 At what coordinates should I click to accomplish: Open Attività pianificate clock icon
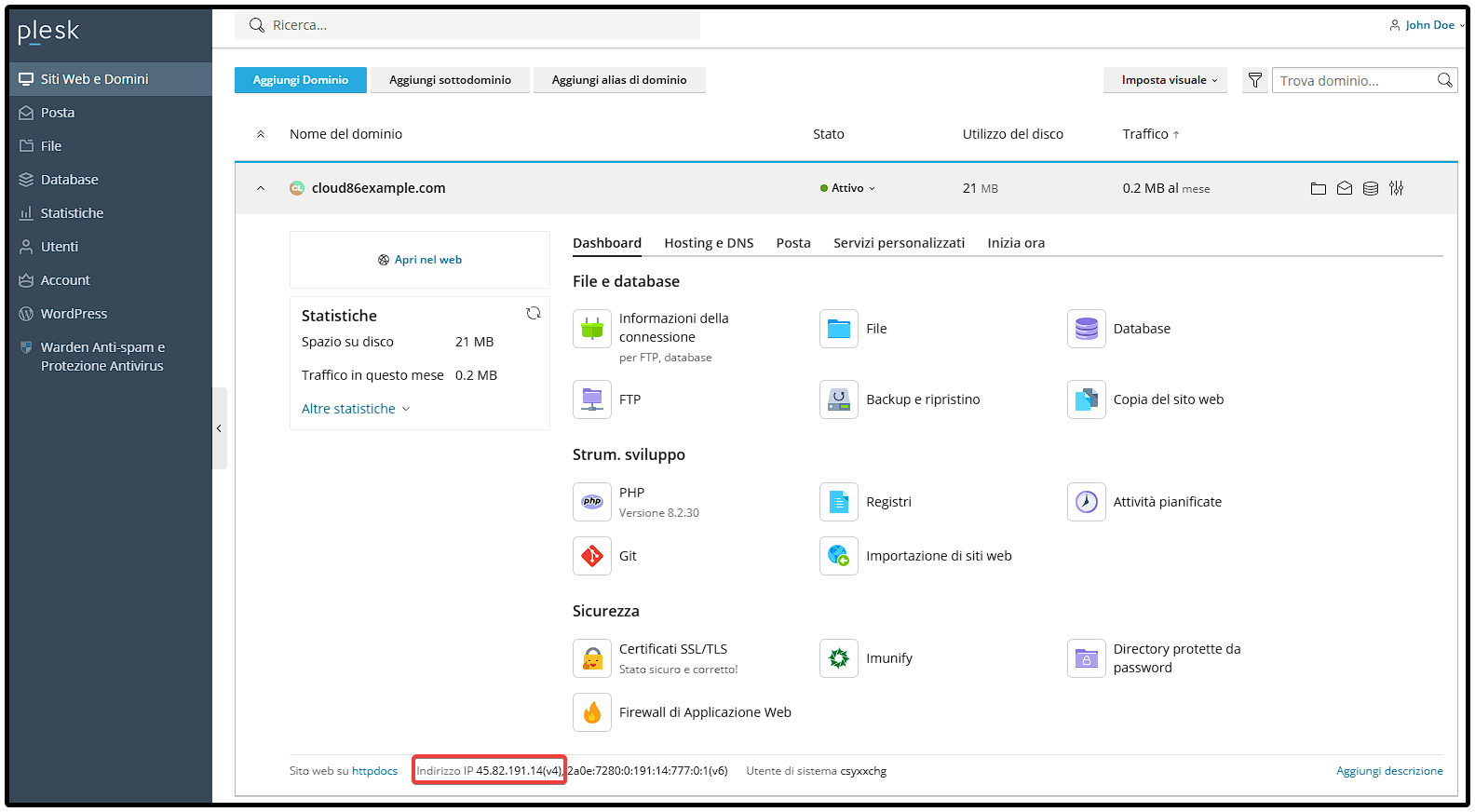click(x=1087, y=502)
